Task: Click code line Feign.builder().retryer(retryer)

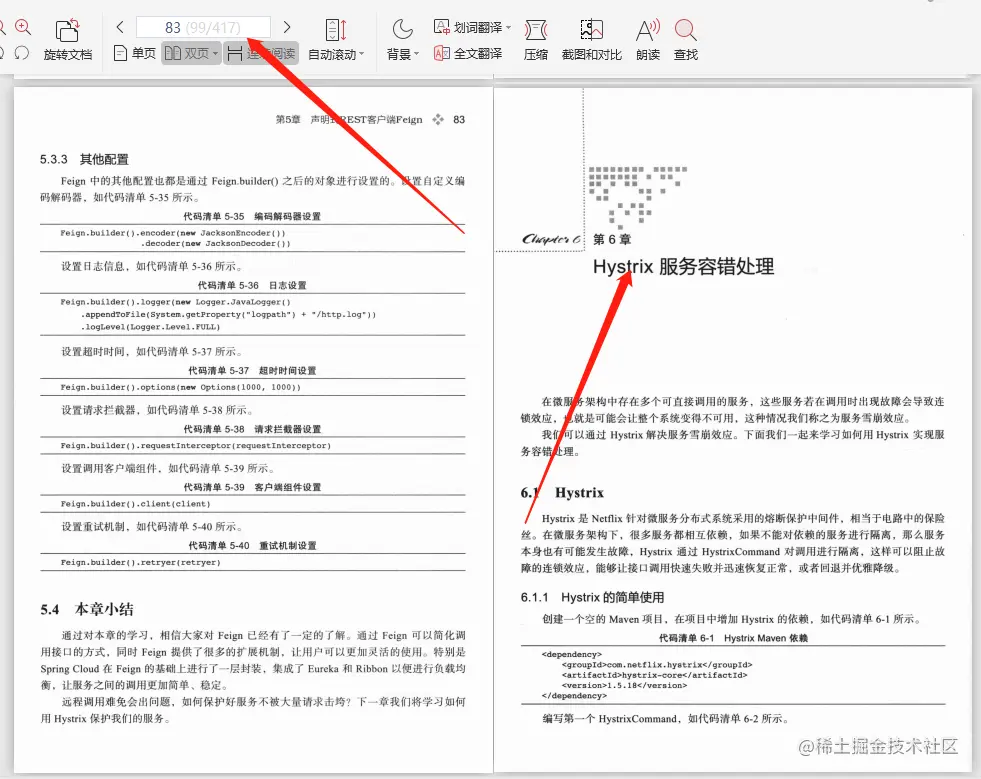Action: pyautogui.click(x=141, y=563)
